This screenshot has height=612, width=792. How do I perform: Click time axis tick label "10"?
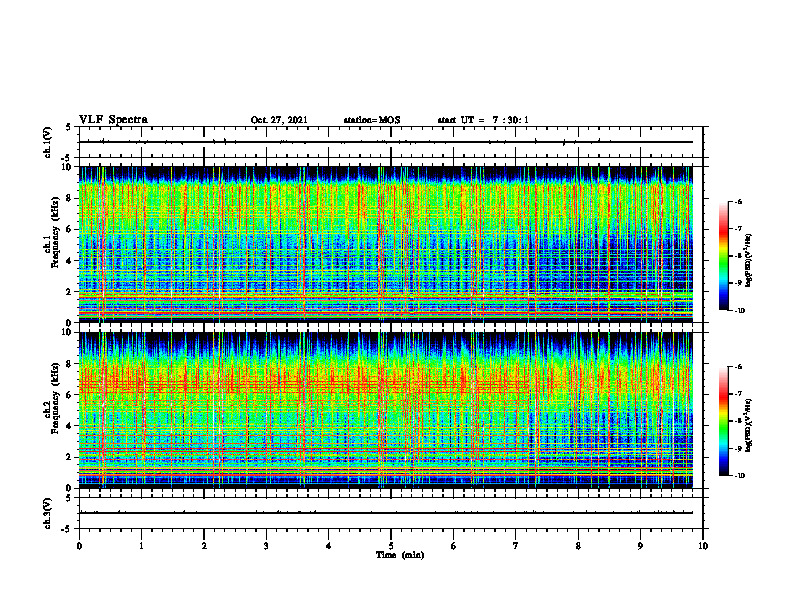click(703, 546)
